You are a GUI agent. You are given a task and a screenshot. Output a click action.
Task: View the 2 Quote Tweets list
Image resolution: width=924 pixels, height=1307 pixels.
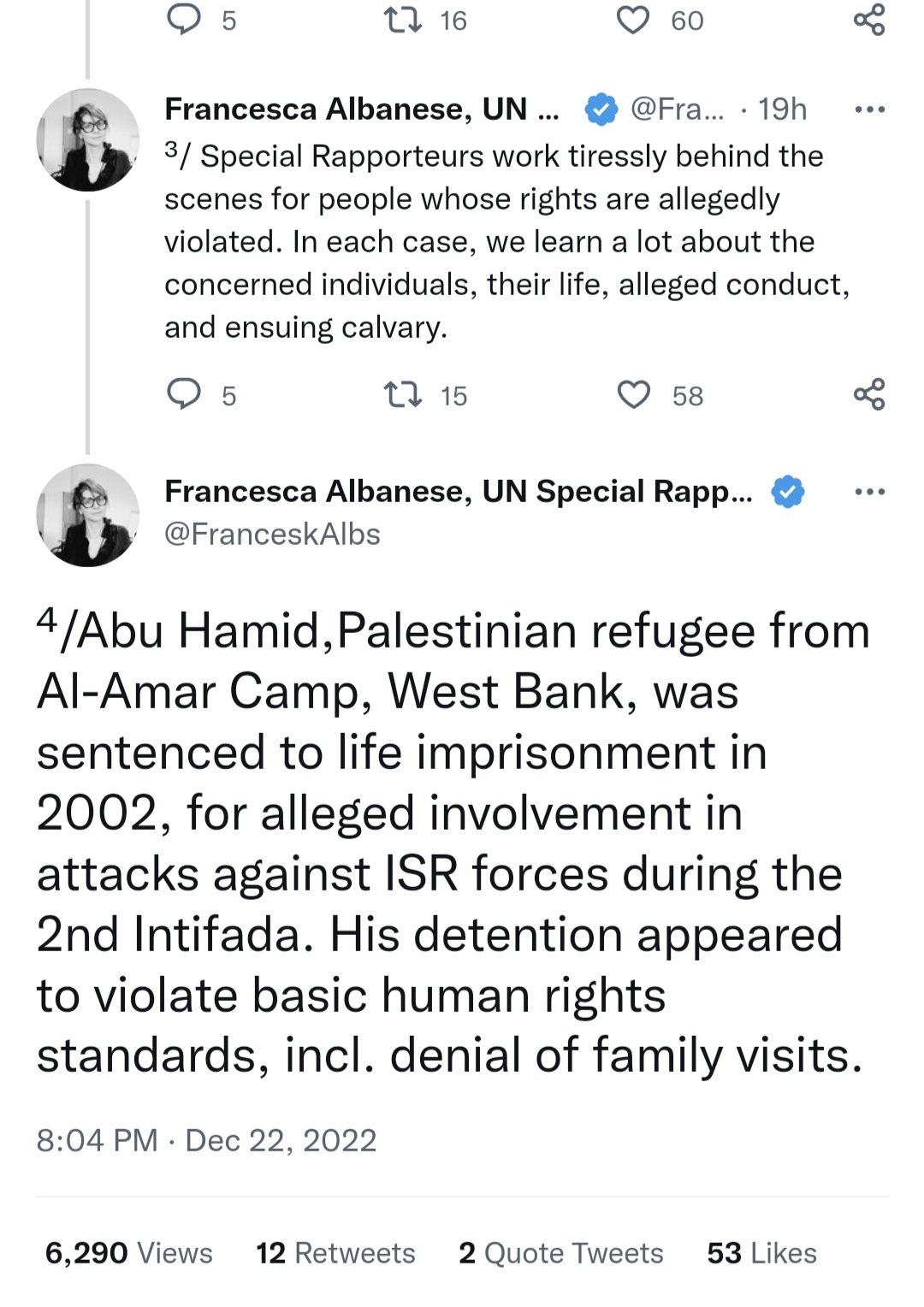pyautogui.click(x=561, y=1253)
